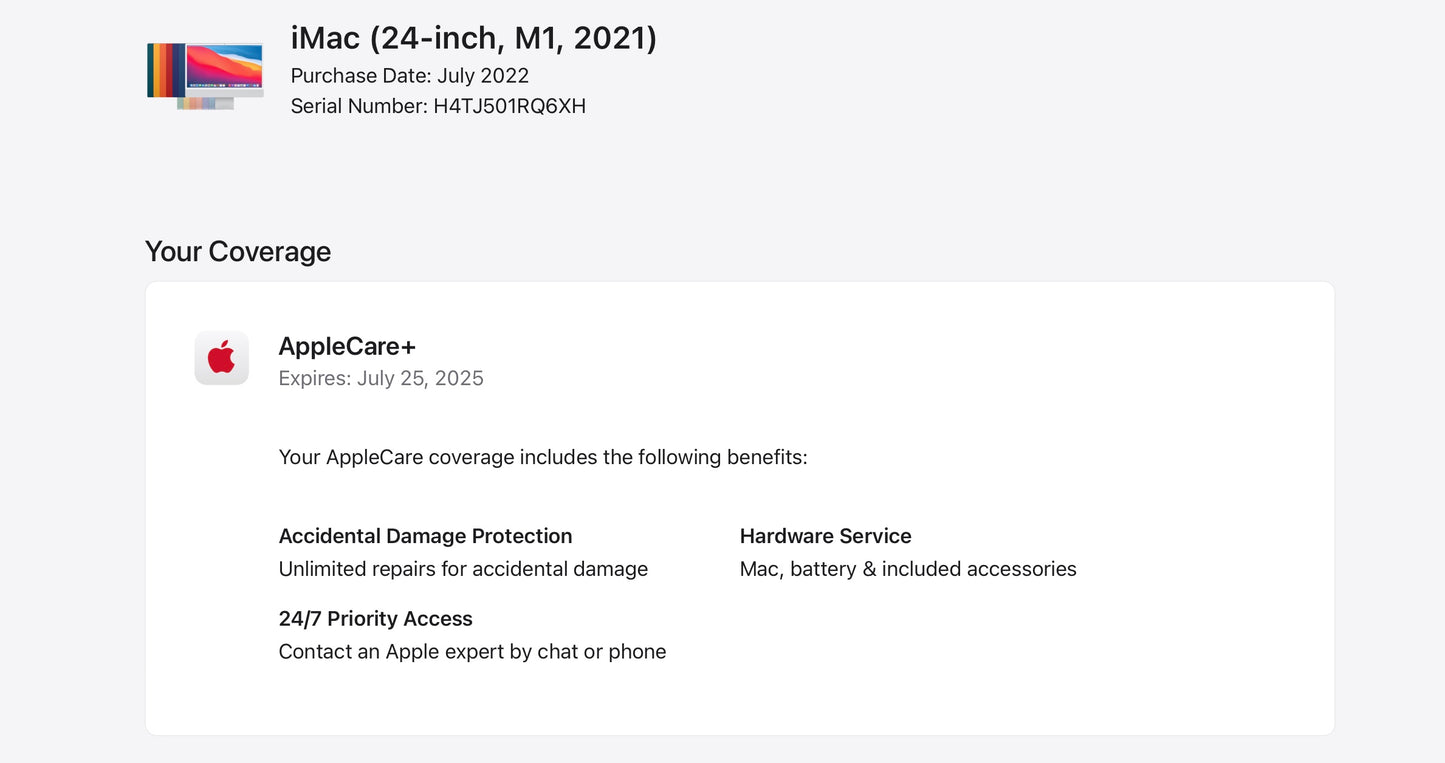Click 'Unlimited repairs for accidental damage' description
The width and height of the screenshot is (1445, 763).
pos(463,569)
